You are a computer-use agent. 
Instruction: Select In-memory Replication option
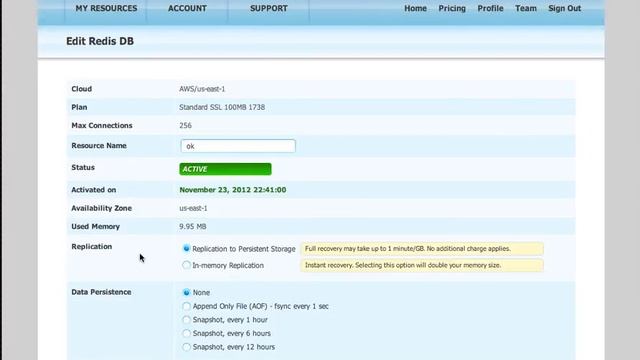(x=186, y=265)
